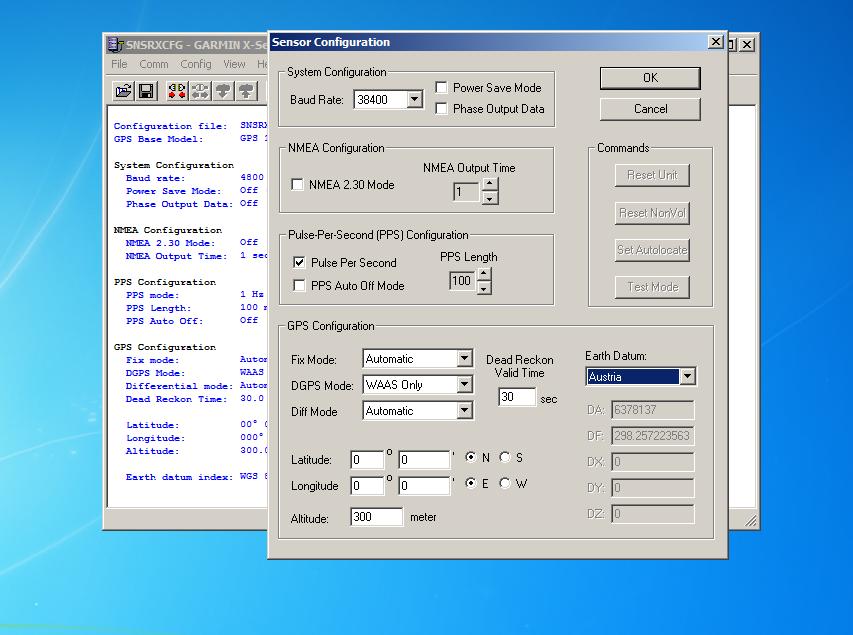Open the Earth Datum dropdown list
853x635 pixels.
point(688,376)
